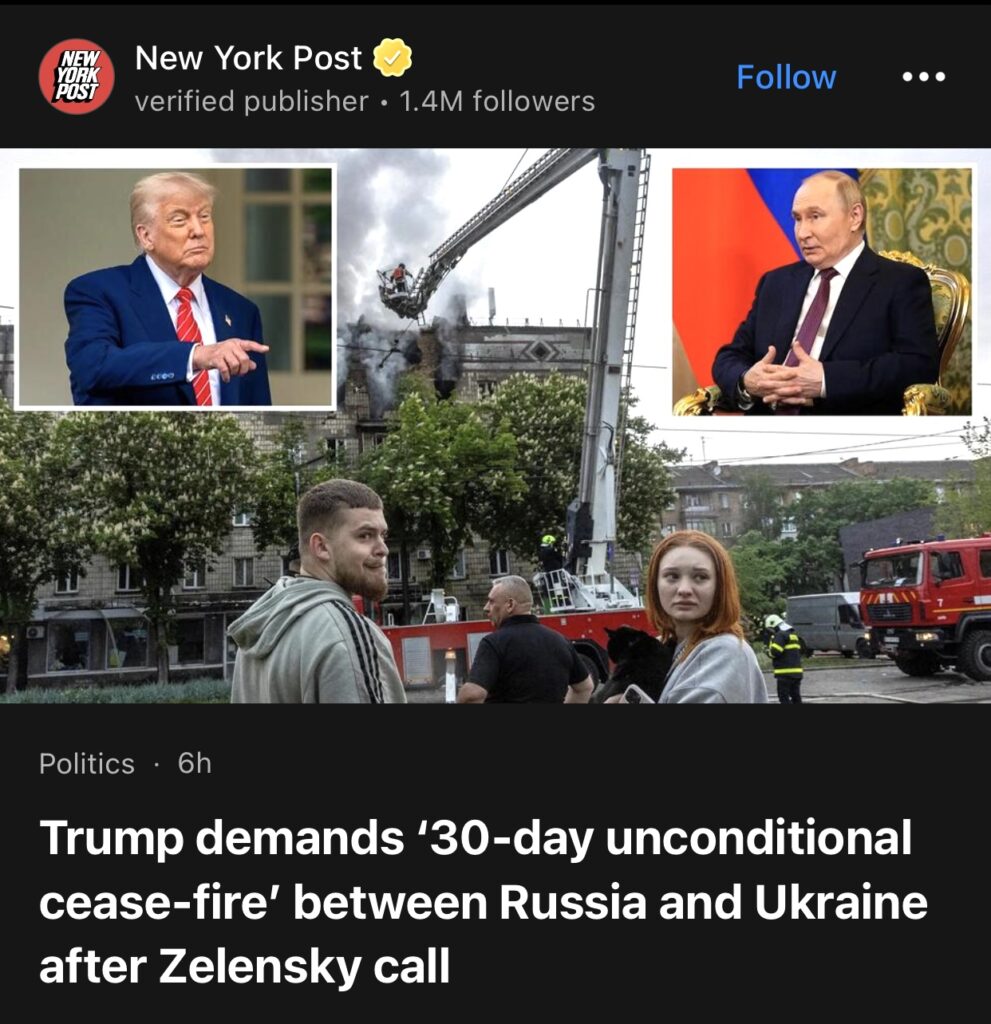
Task: Tap the 6h timestamp
Action: pos(195,763)
